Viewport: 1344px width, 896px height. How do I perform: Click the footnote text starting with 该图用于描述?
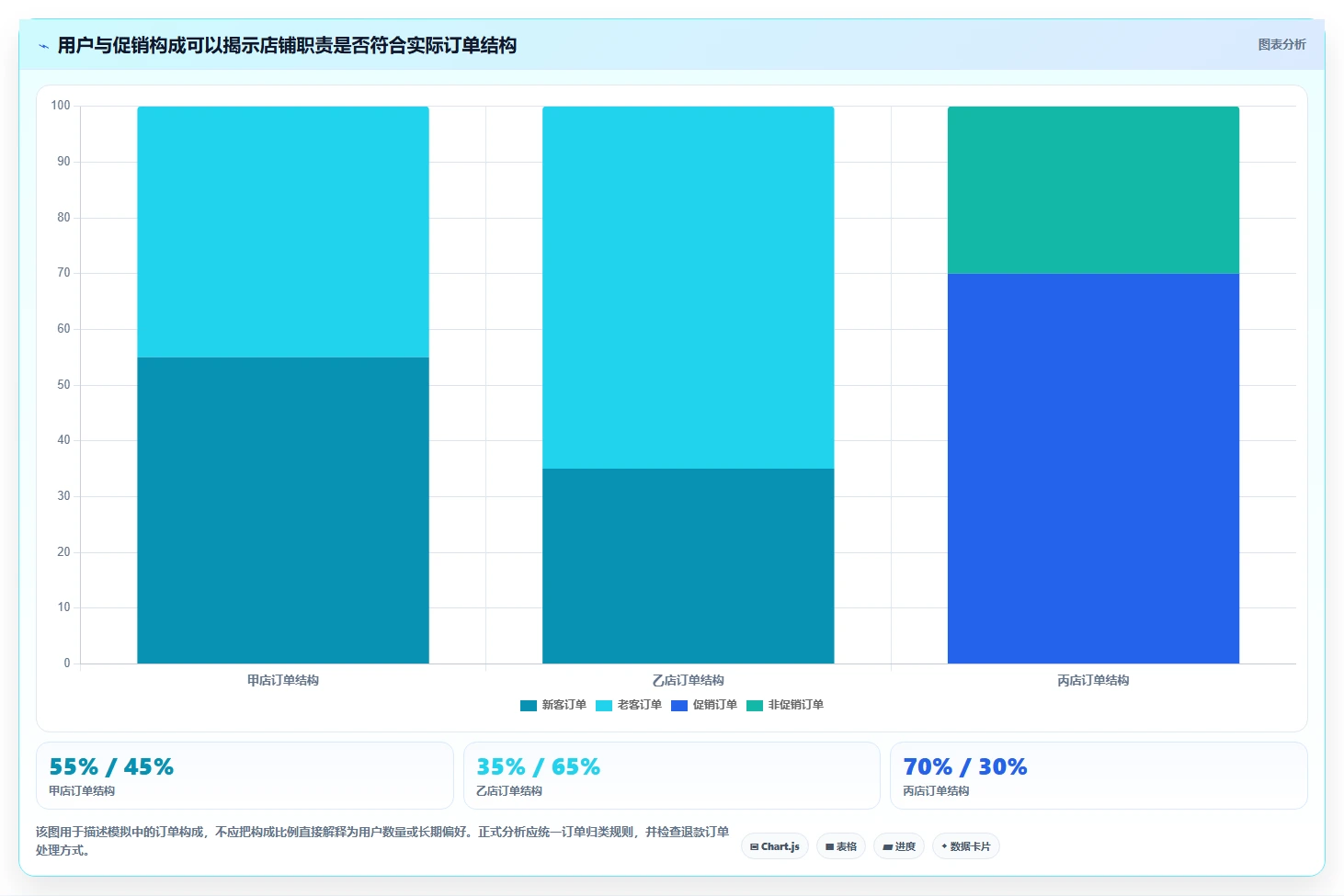(x=382, y=841)
